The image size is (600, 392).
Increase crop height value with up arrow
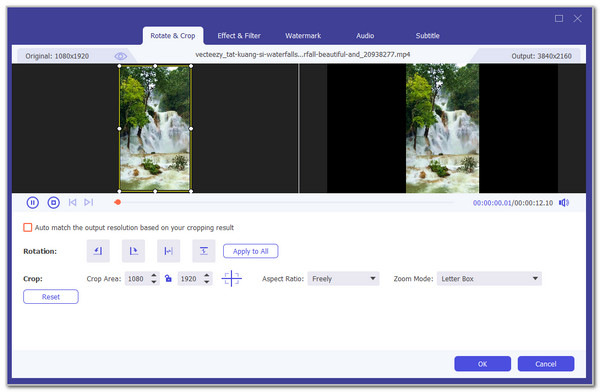[207, 275]
